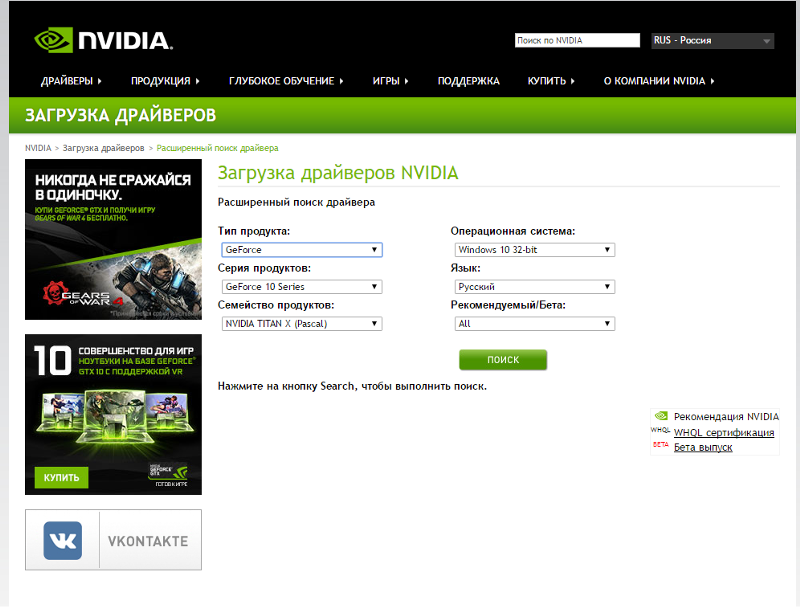Click the NVIDIA search input field
The width and height of the screenshot is (800, 610).
coord(578,40)
